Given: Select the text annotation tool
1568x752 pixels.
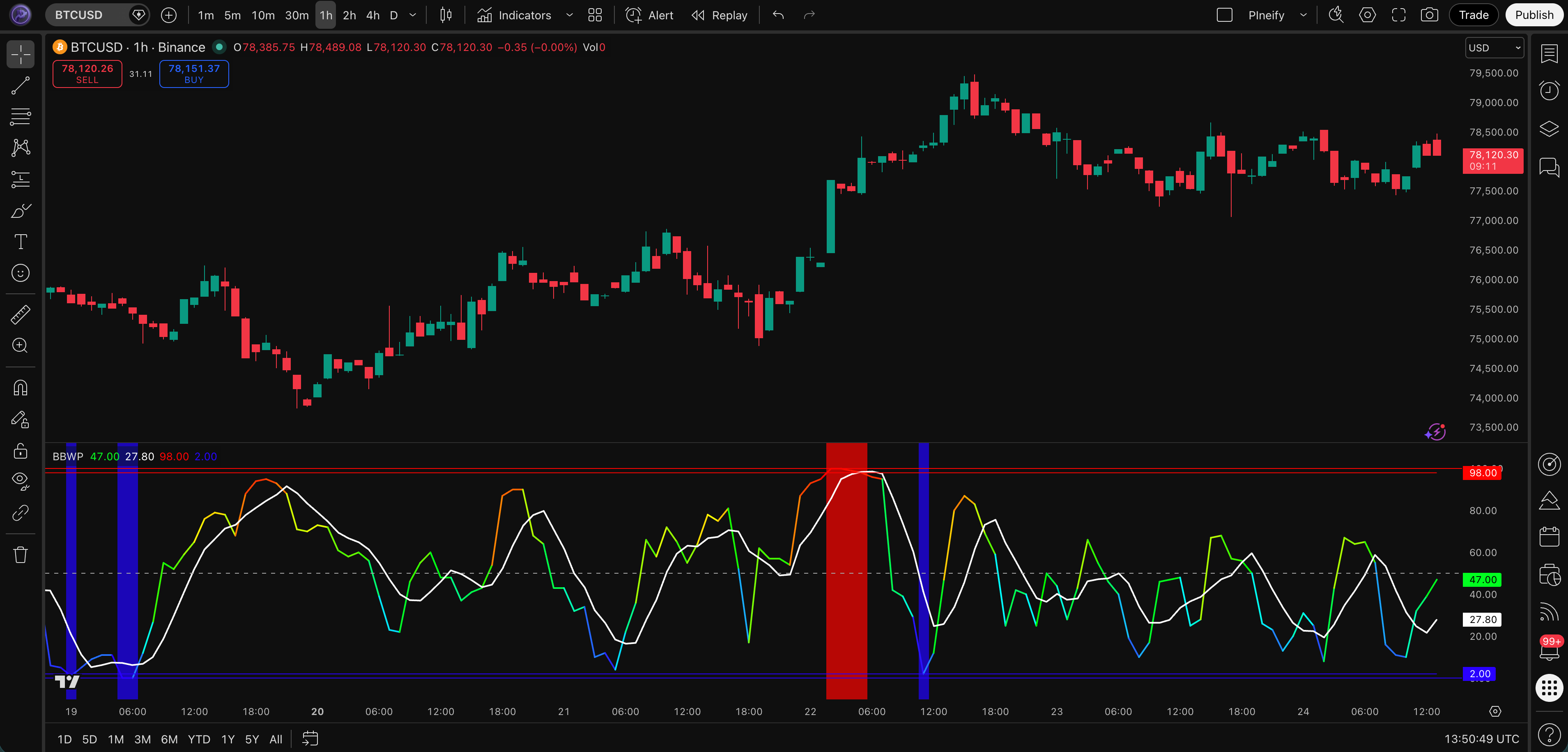Looking at the screenshot, I should point(20,242).
